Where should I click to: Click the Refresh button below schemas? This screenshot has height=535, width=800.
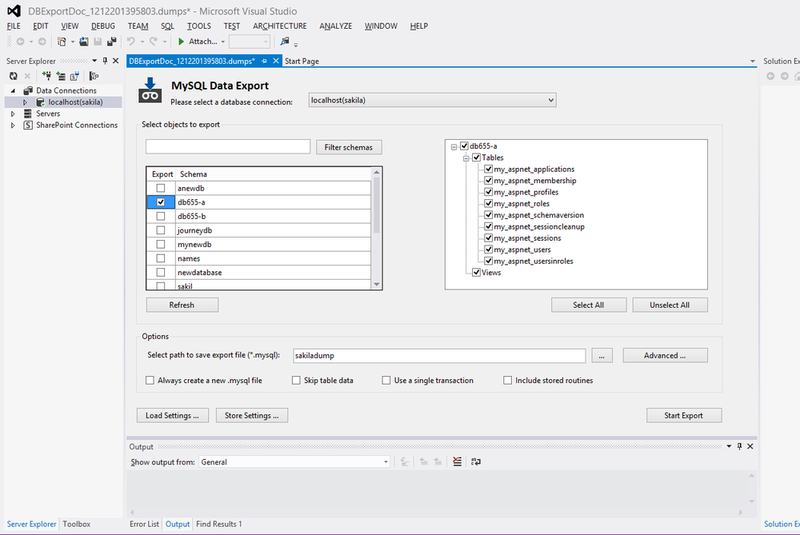tap(182, 305)
